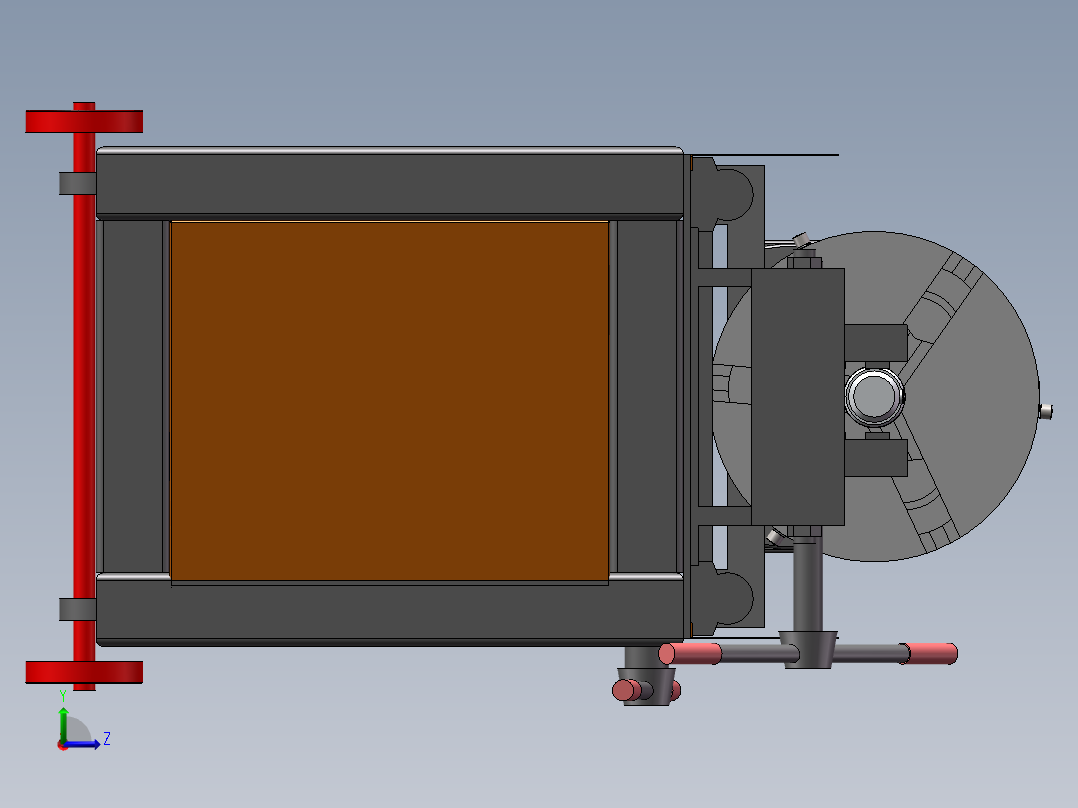
Task: Select the small bolt on the chuck's right edge
Action: (1046, 410)
